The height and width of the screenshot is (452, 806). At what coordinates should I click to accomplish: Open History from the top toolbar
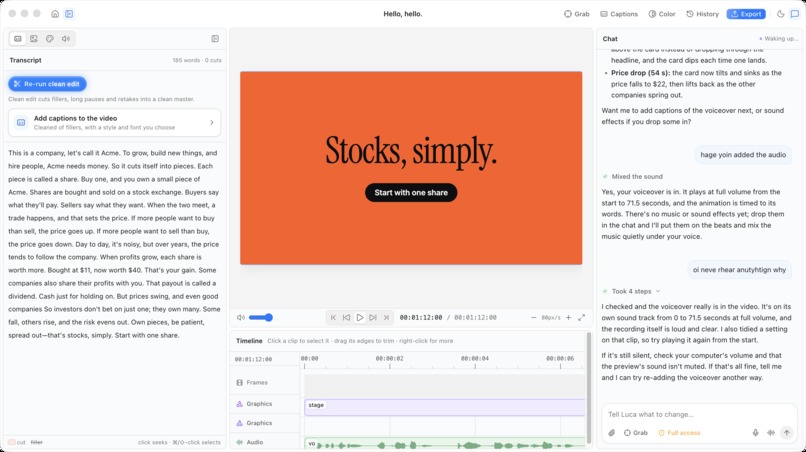[702, 14]
